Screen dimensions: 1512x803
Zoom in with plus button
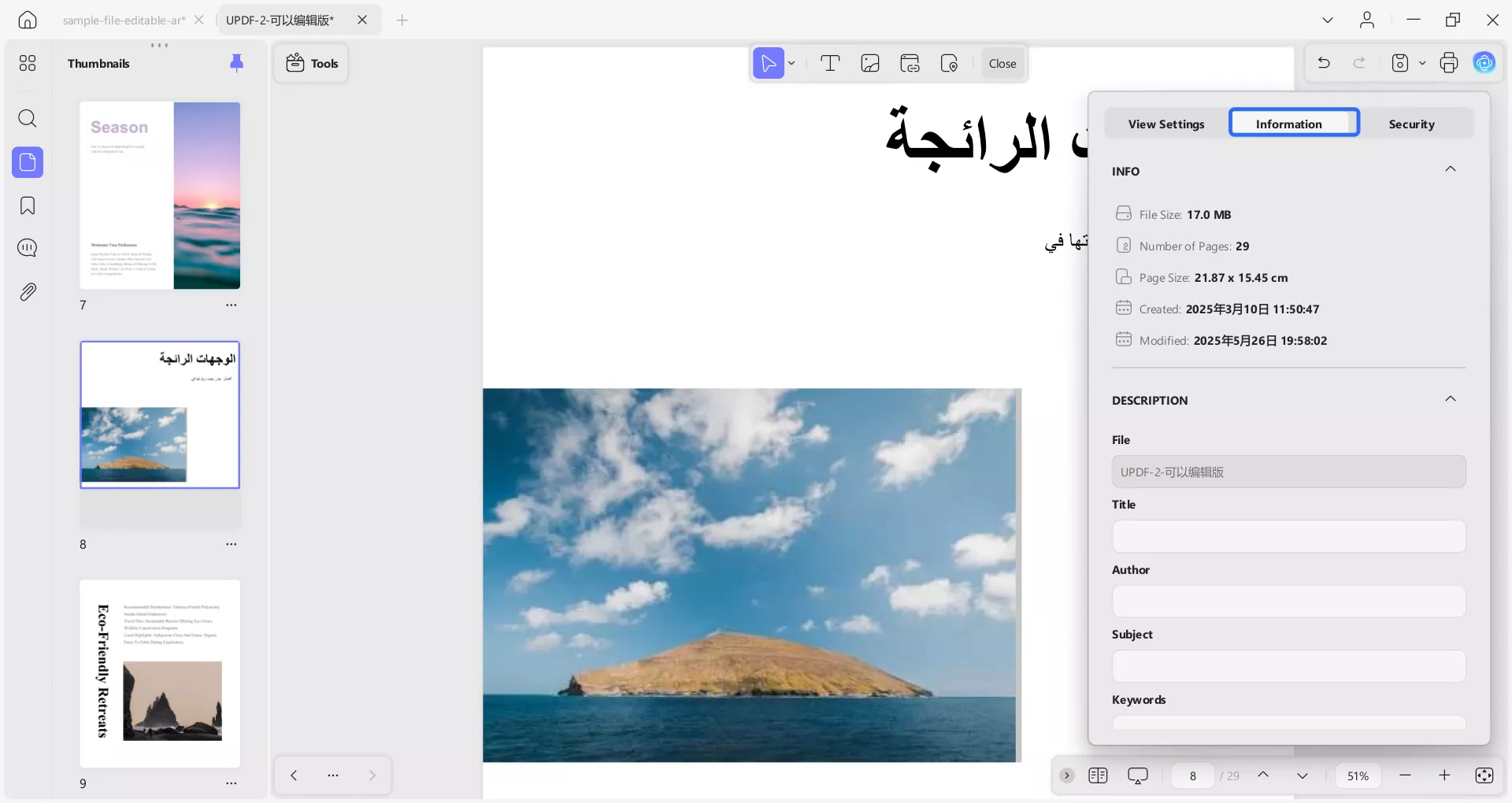coord(1444,775)
